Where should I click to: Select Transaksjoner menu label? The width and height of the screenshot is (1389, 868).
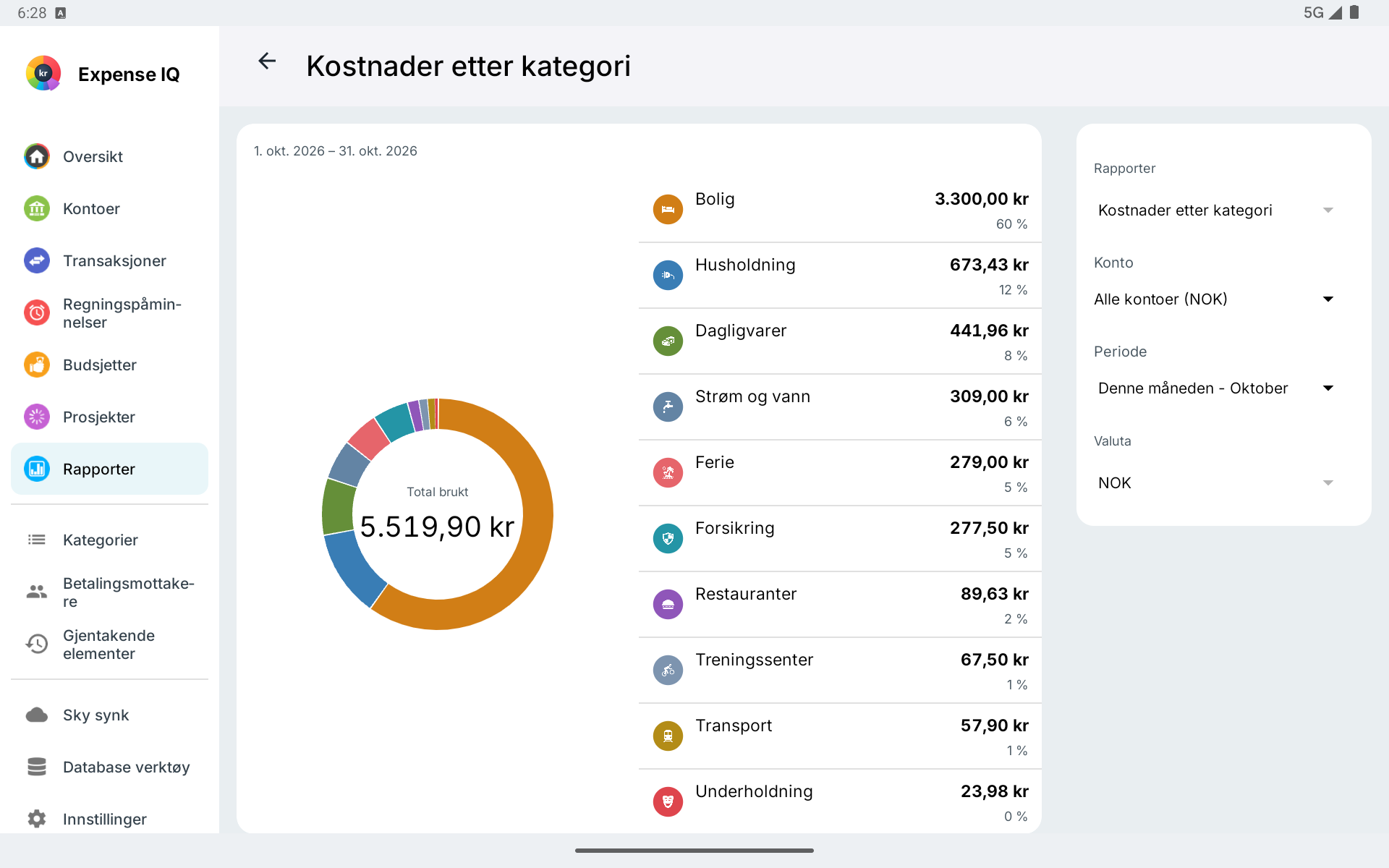(x=114, y=260)
